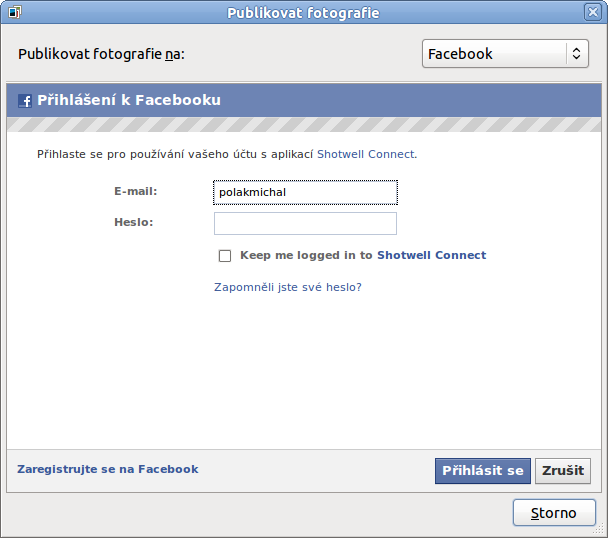Click the window resize grip corner
Screen dimensions: 608x538
(600, 530)
